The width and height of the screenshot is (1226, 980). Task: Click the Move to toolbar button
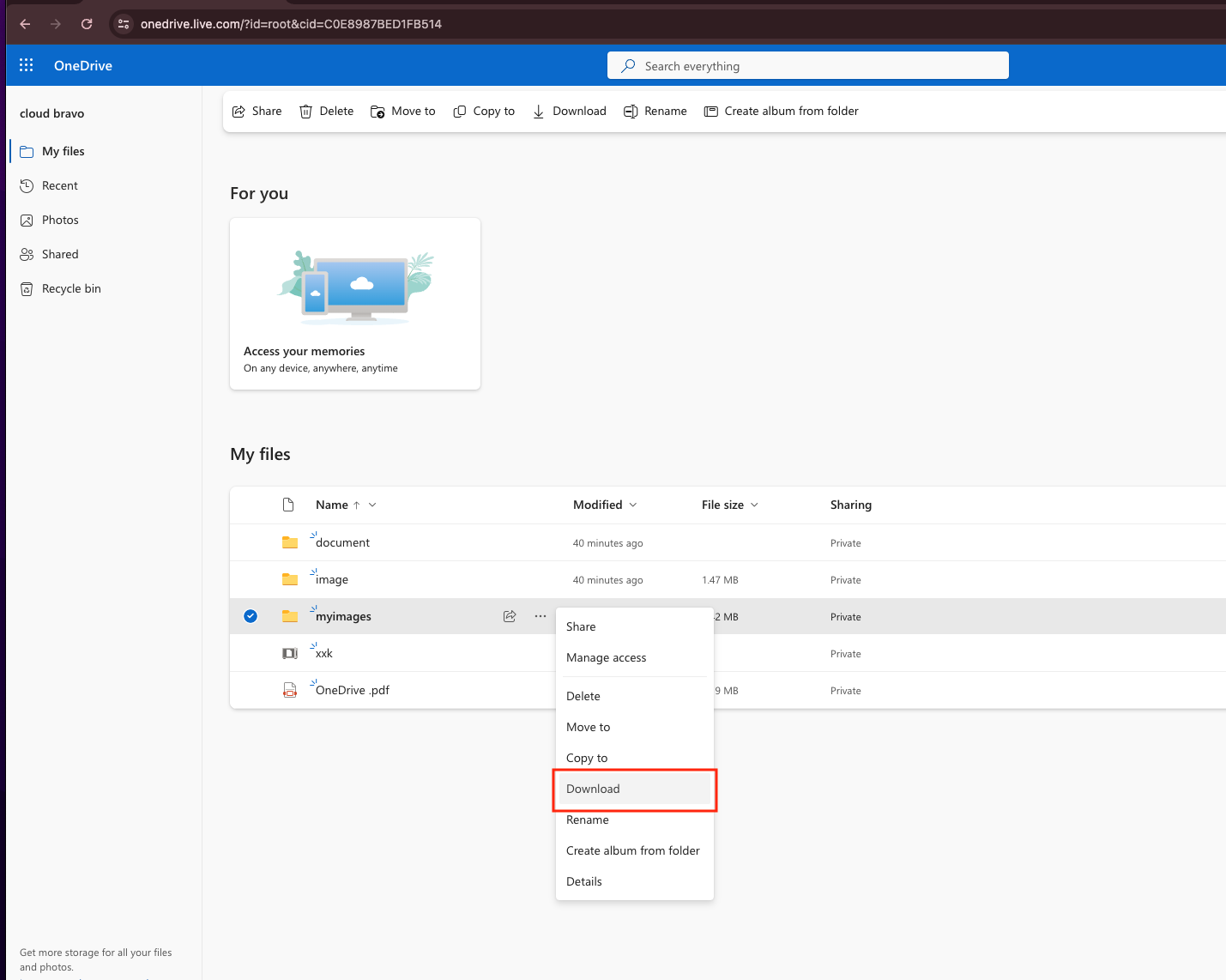click(403, 111)
